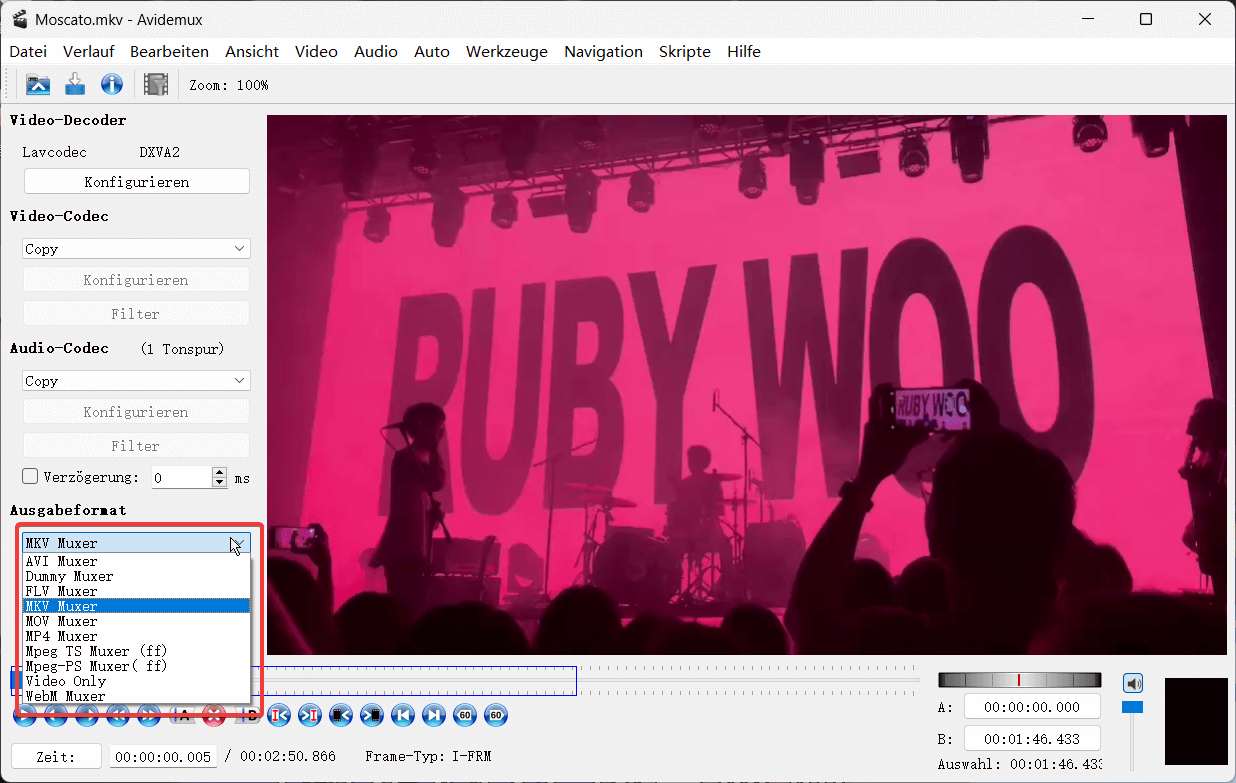Collapse the Ausgabeformat MKV Muxer combo box
1236x783 pixels.
pos(136,543)
